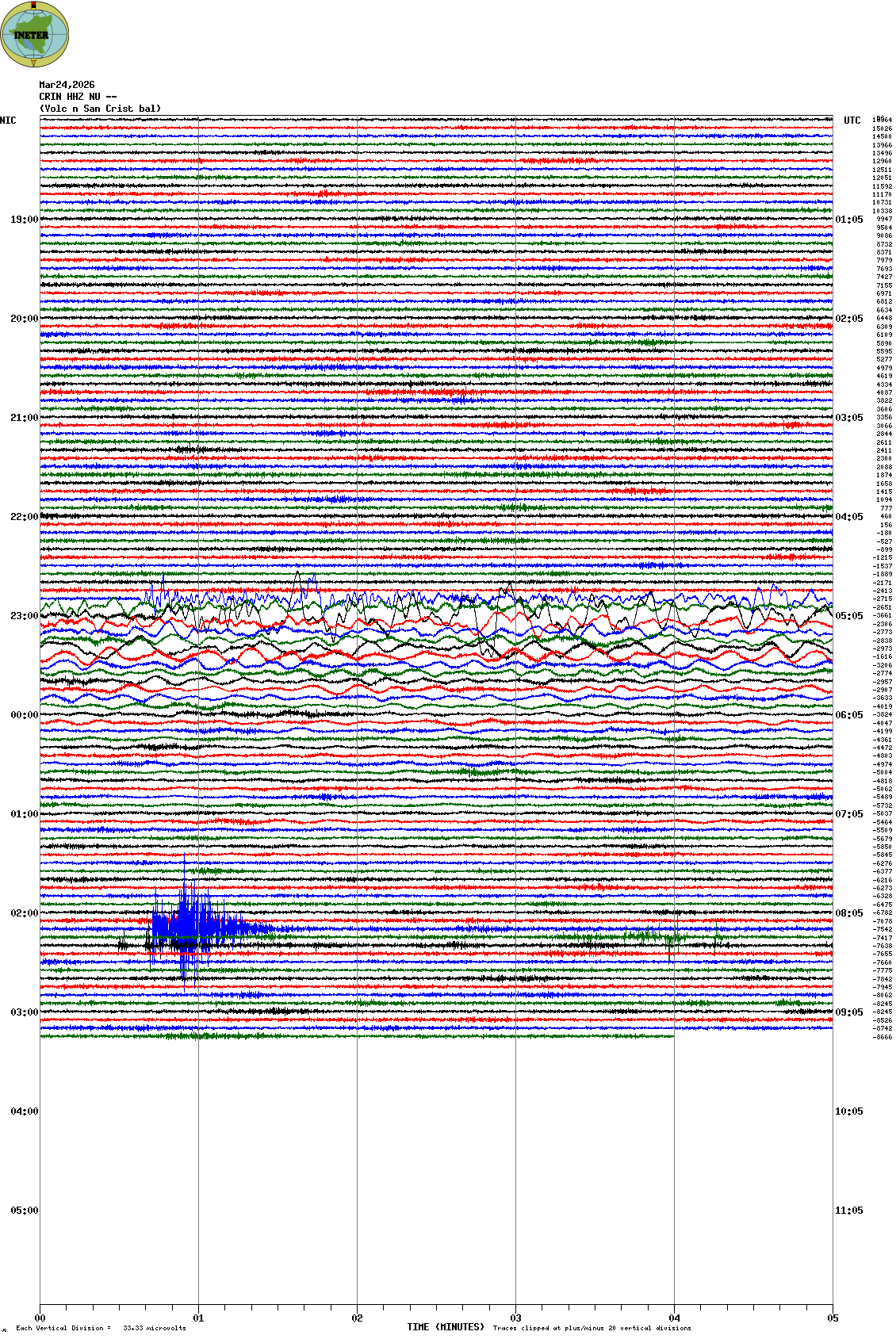Click the 03 minute tick label
The width and height of the screenshot is (896, 1339).
(515, 1318)
